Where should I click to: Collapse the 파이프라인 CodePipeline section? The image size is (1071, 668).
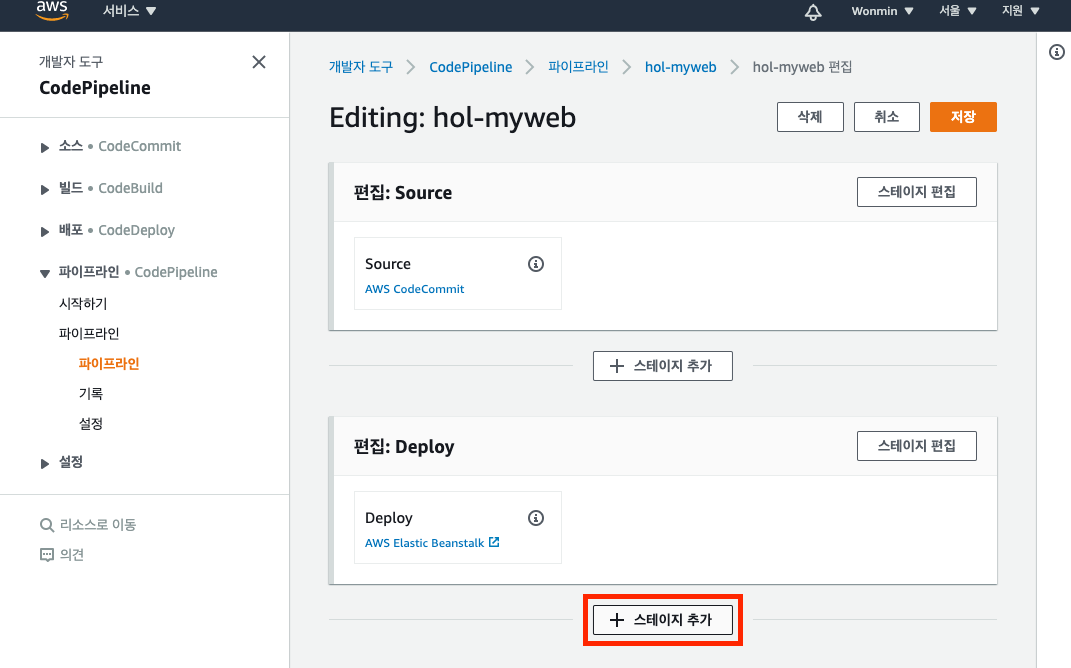pos(44,273)
